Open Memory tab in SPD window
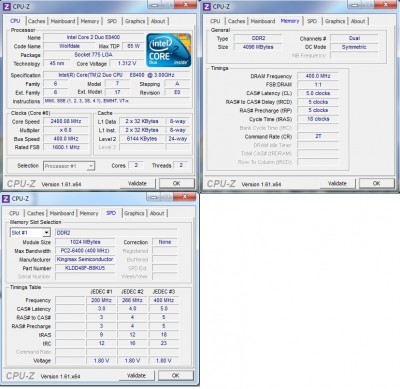This screenshot has width=400, height=389. pos(89,213)
